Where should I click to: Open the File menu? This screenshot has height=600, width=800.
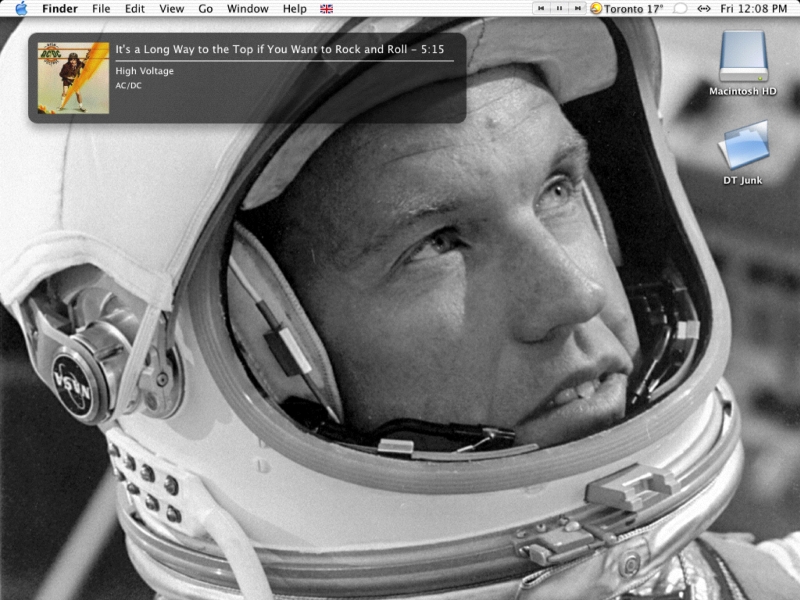101,8
